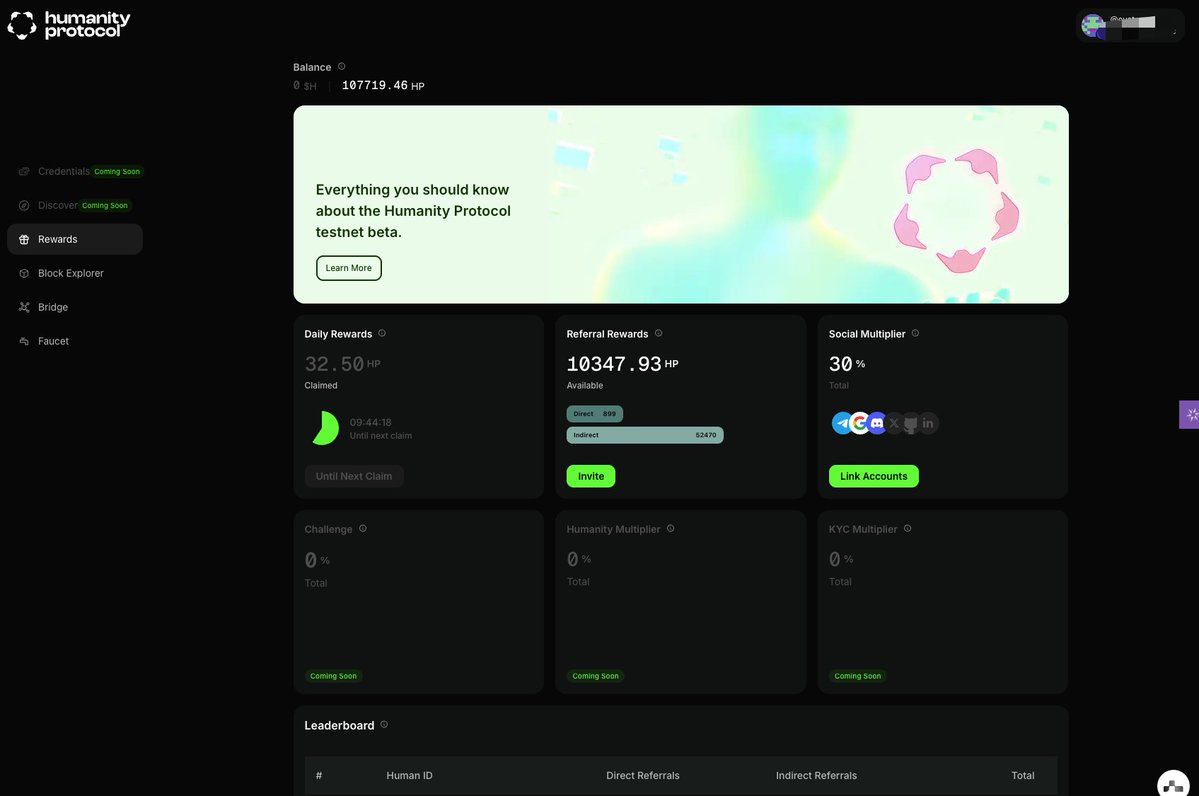Click the Humanity Protocol logo
This screenshot has height=796, width=1199.
pyautogui.click(x=68, y=24)
